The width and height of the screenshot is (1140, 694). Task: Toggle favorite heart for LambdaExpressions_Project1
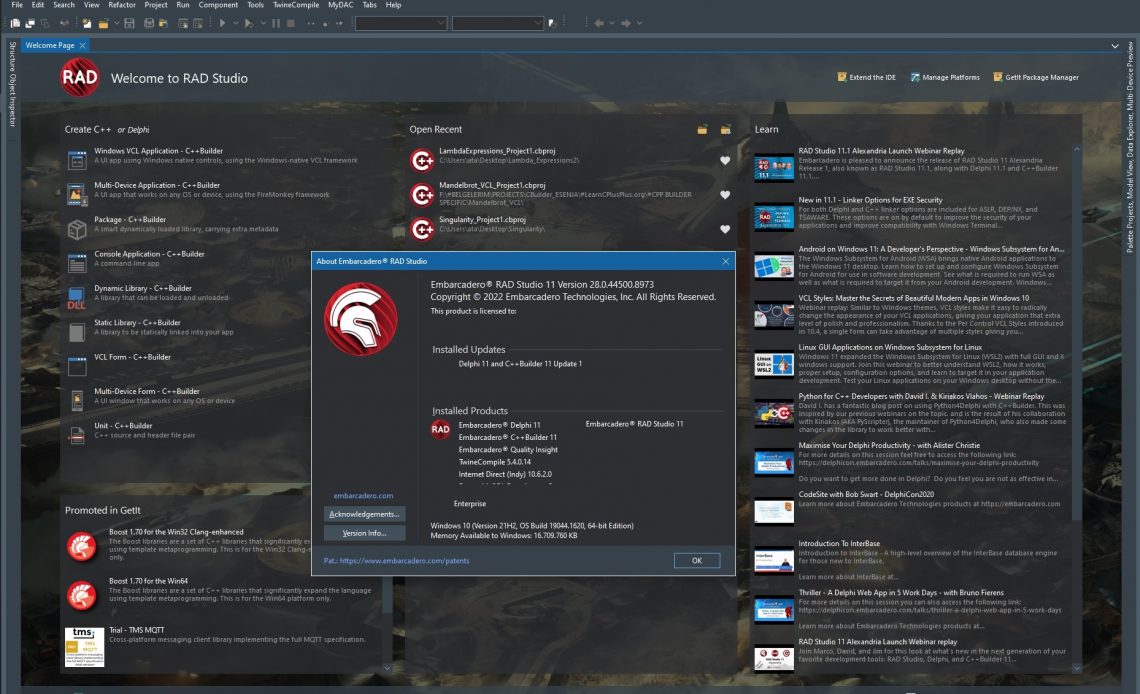coord(725,161)
